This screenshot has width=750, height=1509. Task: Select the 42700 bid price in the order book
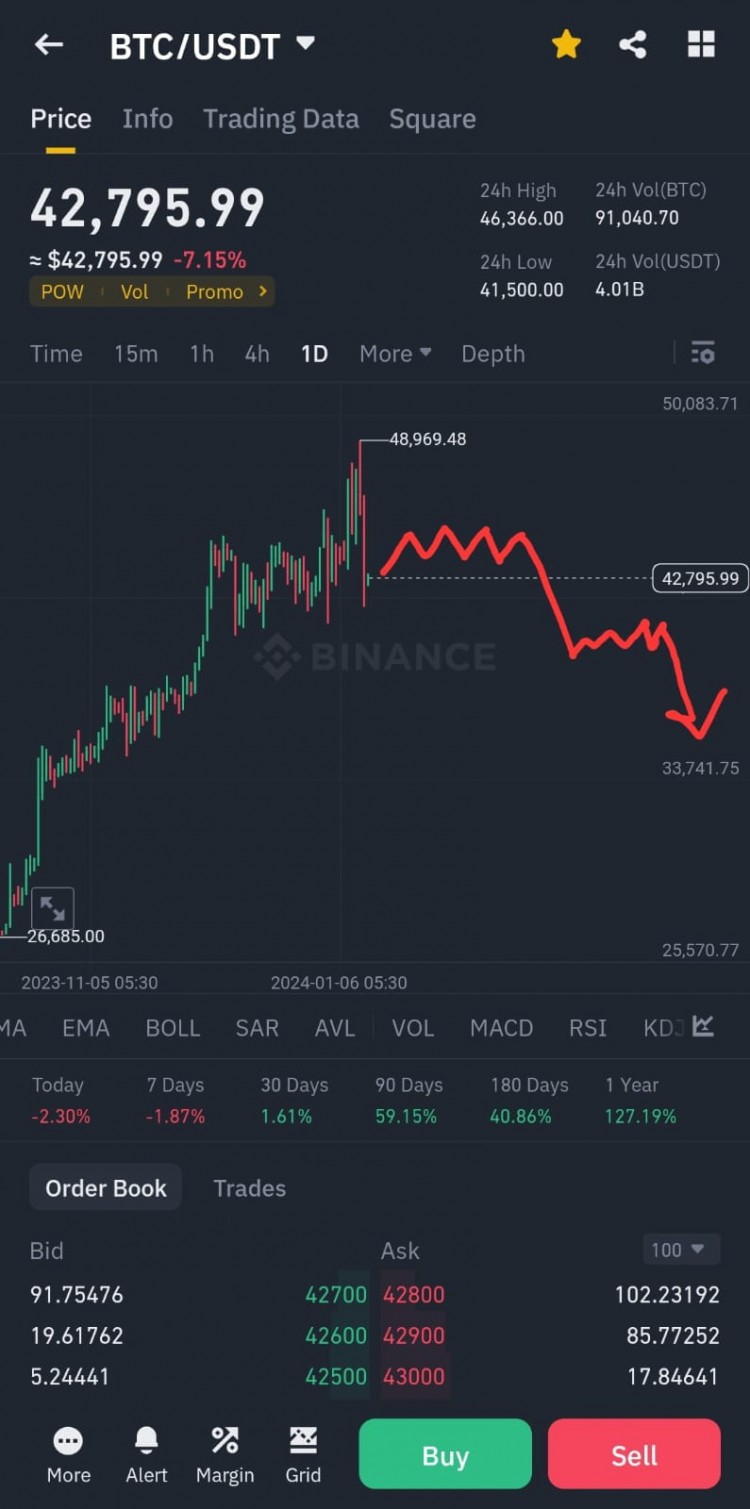335,1294
